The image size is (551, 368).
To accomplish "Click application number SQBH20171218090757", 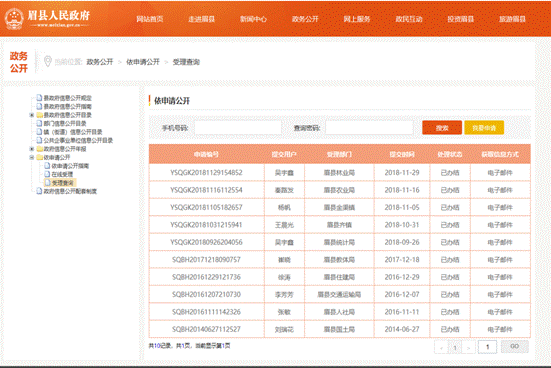I will coord(206,259).
